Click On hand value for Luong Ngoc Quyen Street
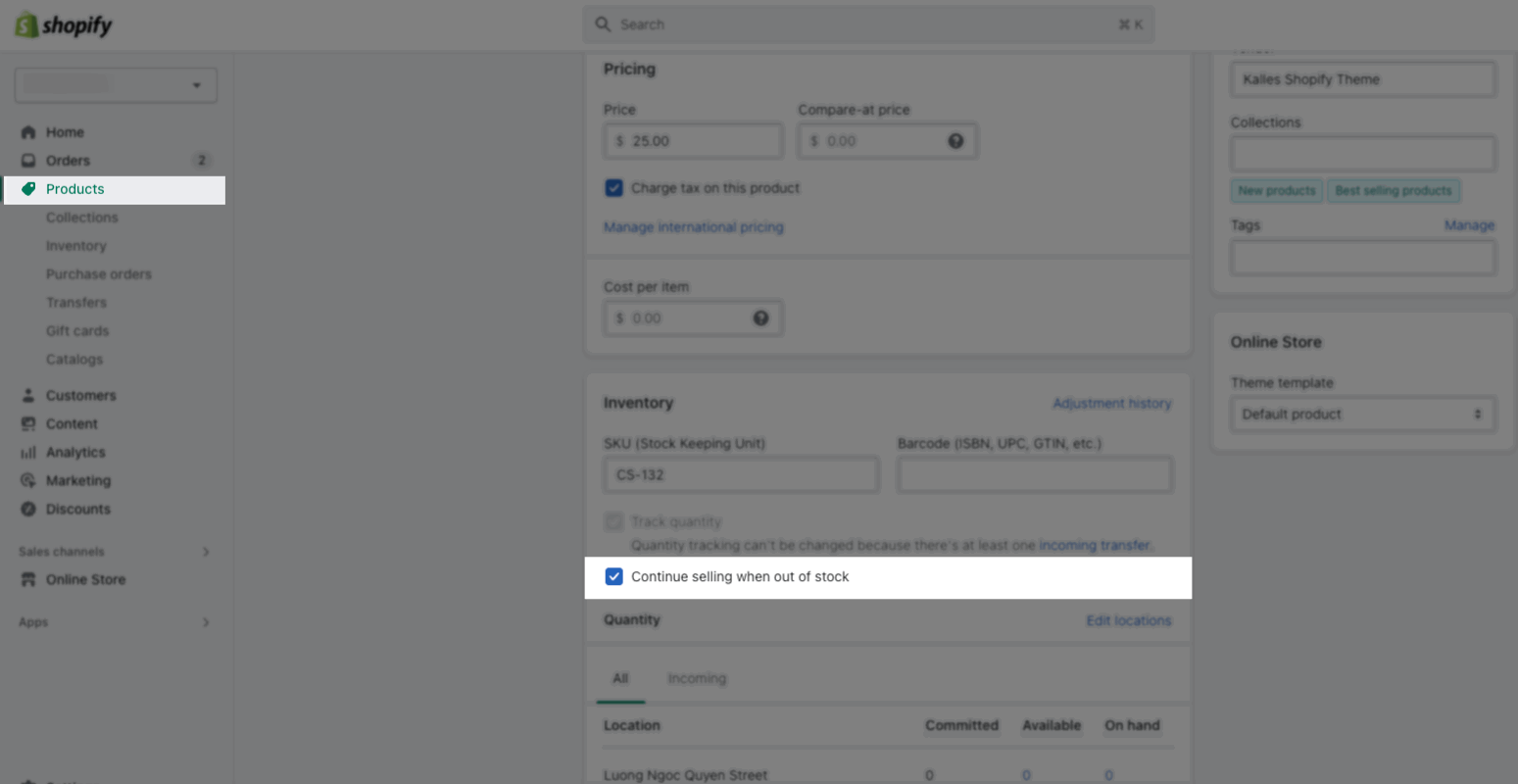The image size is (1518, 784). 1108,775
